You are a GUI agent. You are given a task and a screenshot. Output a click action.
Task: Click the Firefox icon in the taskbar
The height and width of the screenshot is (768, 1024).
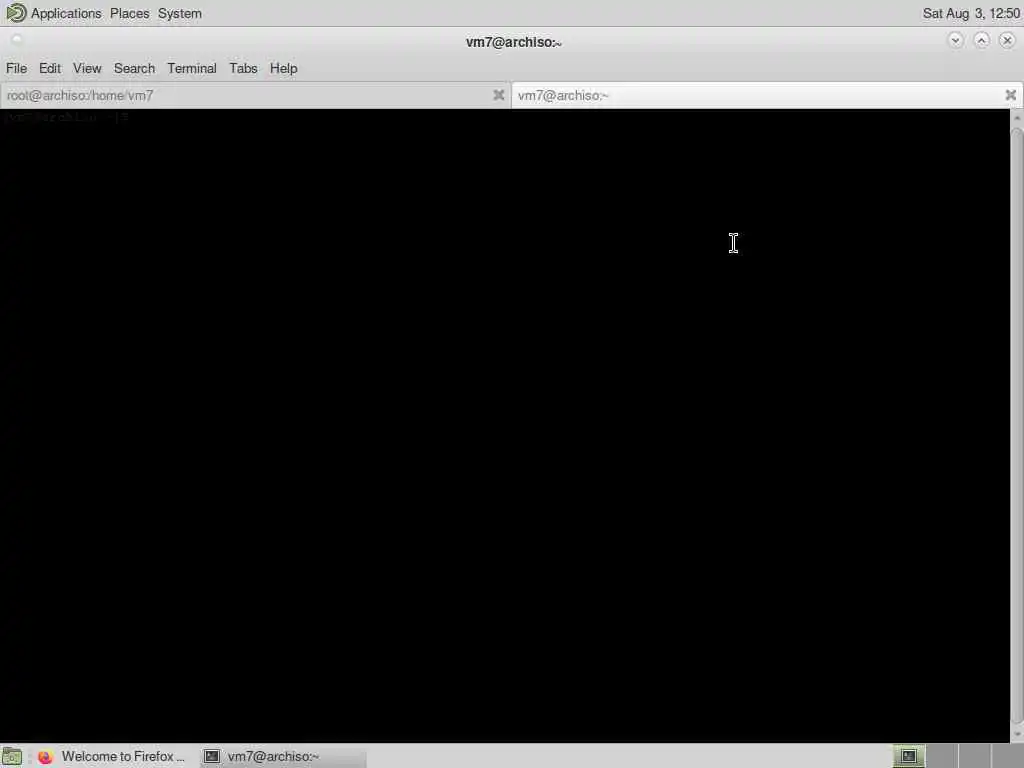(x=45, y=756)
